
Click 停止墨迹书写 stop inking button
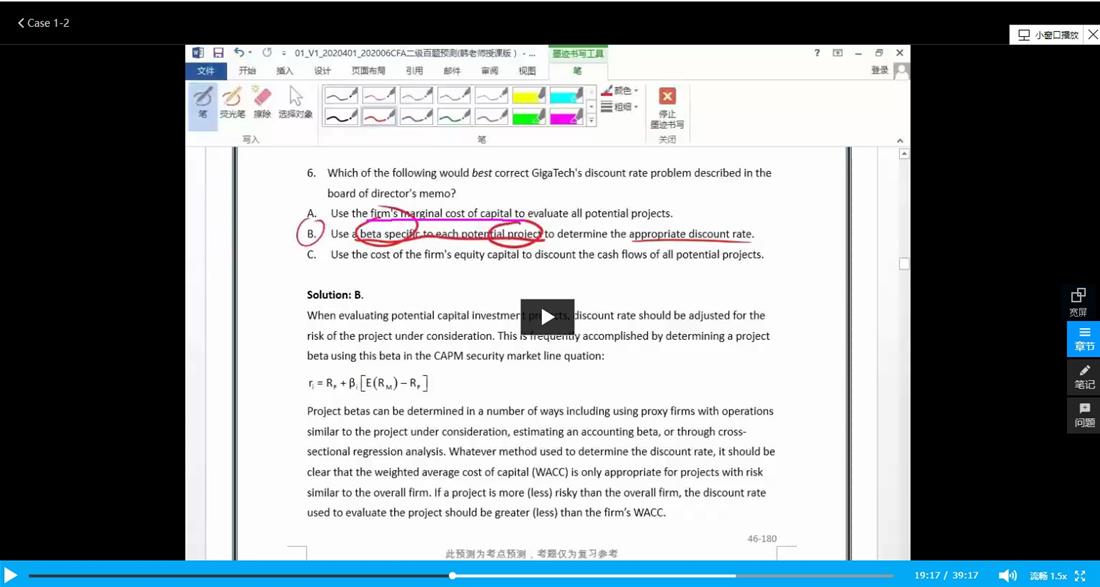click(667, 107)
